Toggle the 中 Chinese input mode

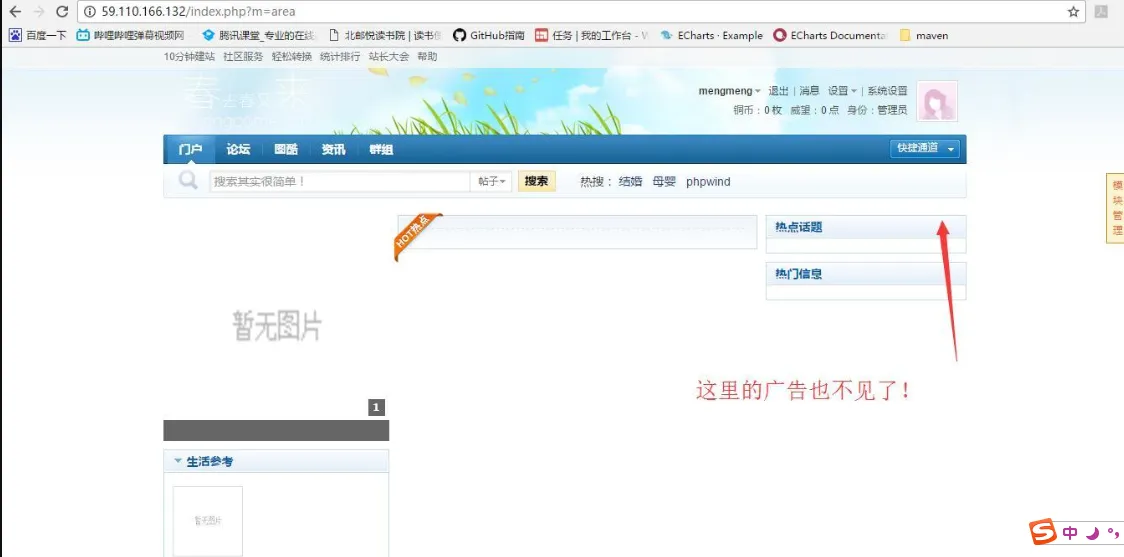pyautogui.click(x=1070, y=533)
